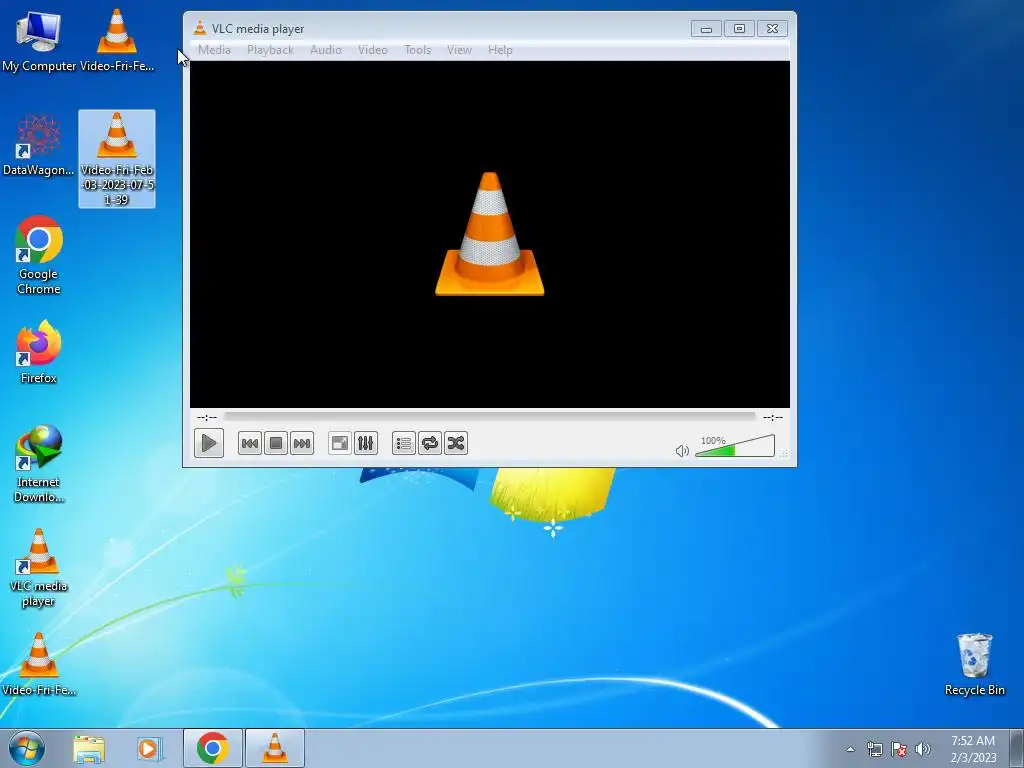Skip to next media track in VLC
The height and width of the screenshot is (768, 1024).
point(302,443)
